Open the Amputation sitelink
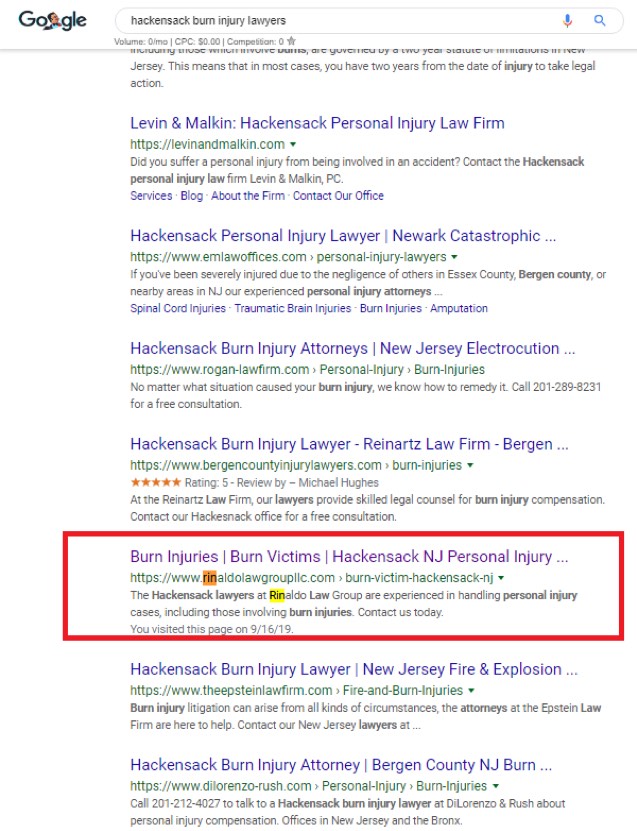637x831 pixels. [459, 309]
